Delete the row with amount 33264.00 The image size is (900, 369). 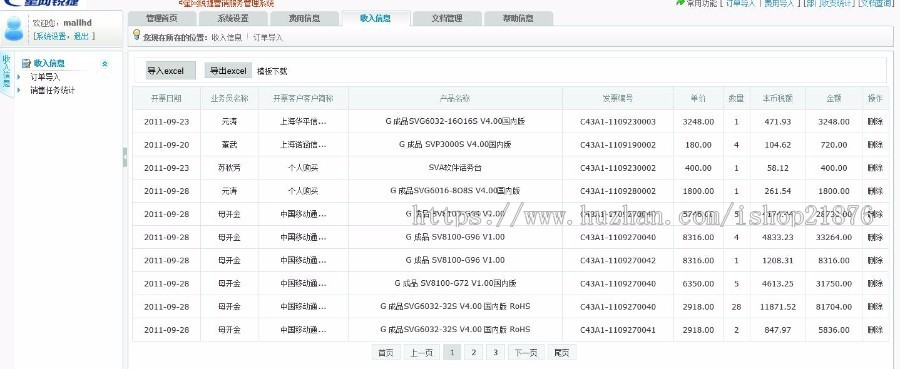point(875,236)
